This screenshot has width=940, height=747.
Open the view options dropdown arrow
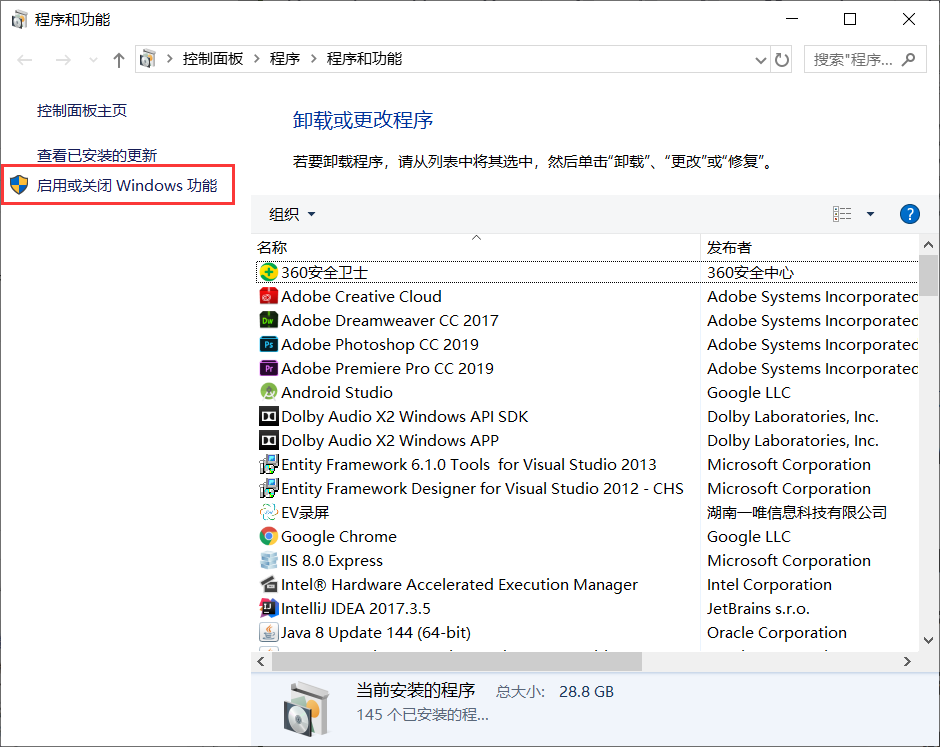click(870, 214)
